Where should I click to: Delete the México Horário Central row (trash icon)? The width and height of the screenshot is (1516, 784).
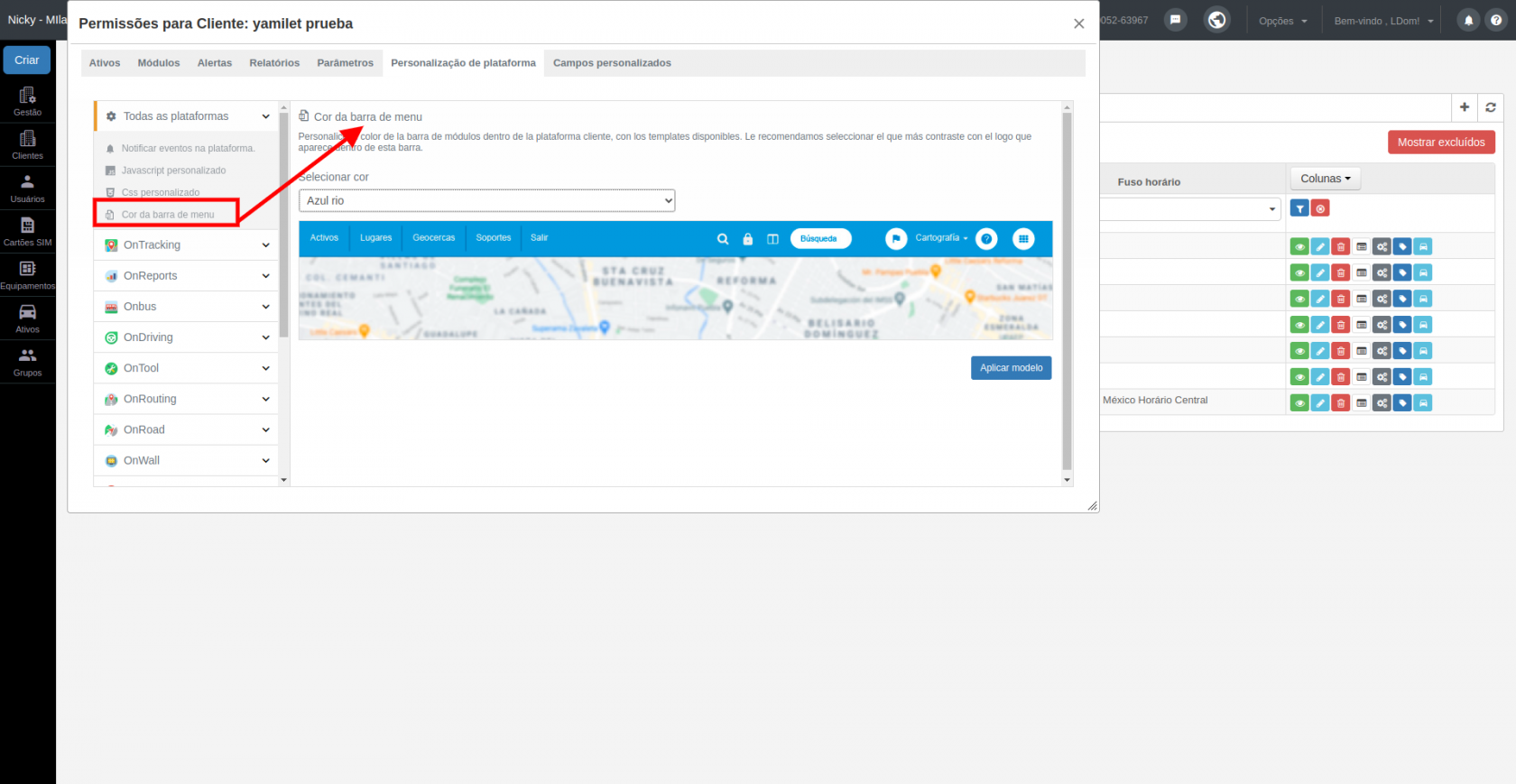[x=1341, y=403]
